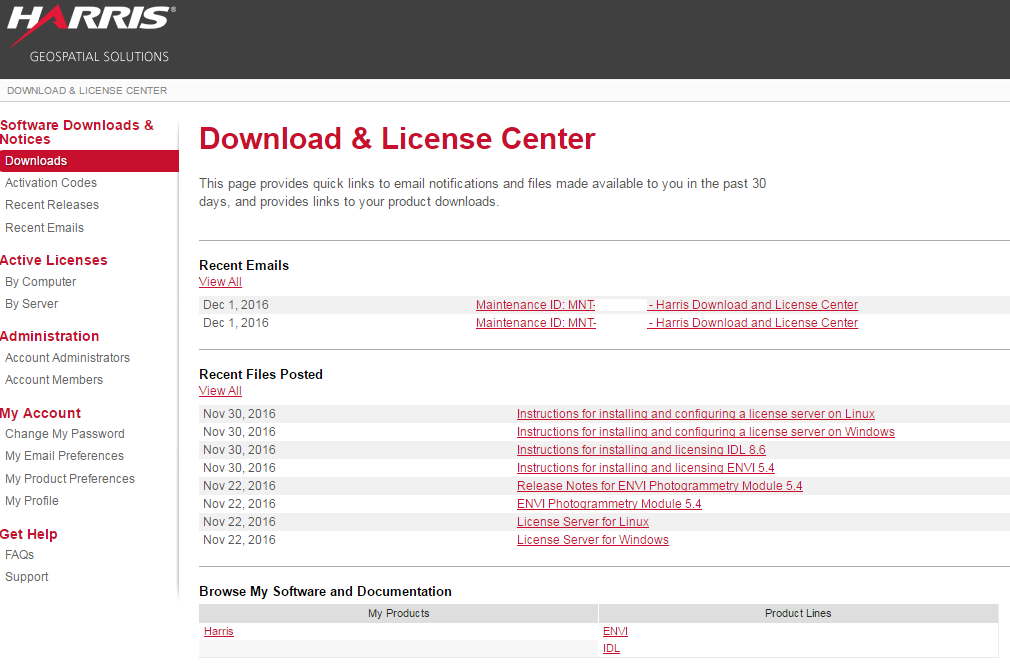Image resolution: width=1010 pixels, height=667 pixels.
Task: Click the Download & License Center breadcrumb
Action: pyautogui.click(x=87, y=91)
